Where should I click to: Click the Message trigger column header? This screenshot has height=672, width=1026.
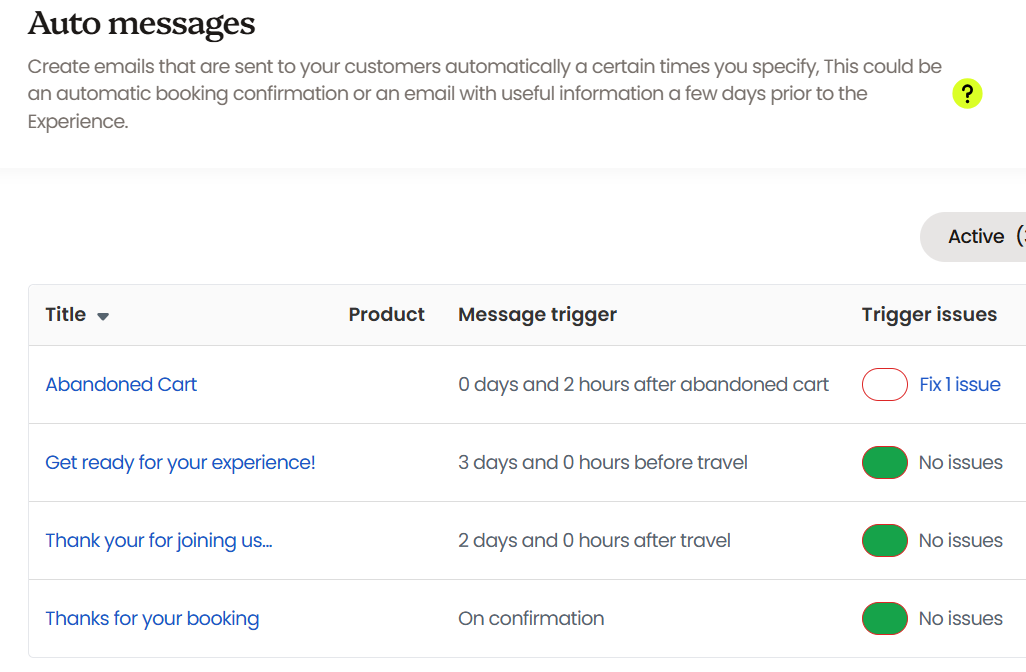coord(537,315)
